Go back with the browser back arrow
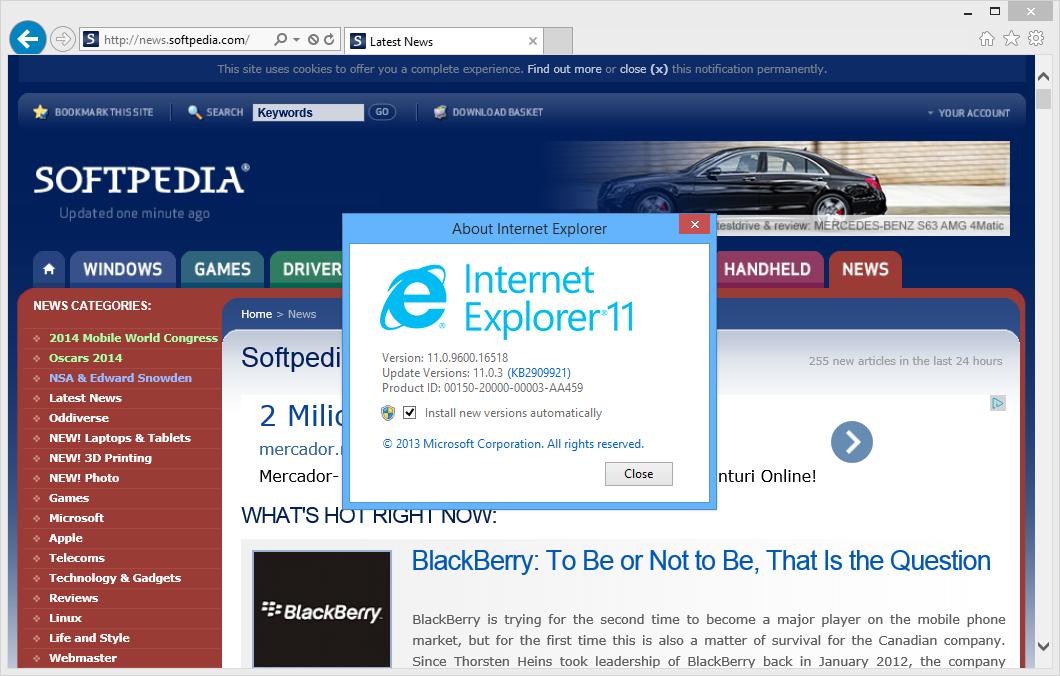 coord(28,39)
